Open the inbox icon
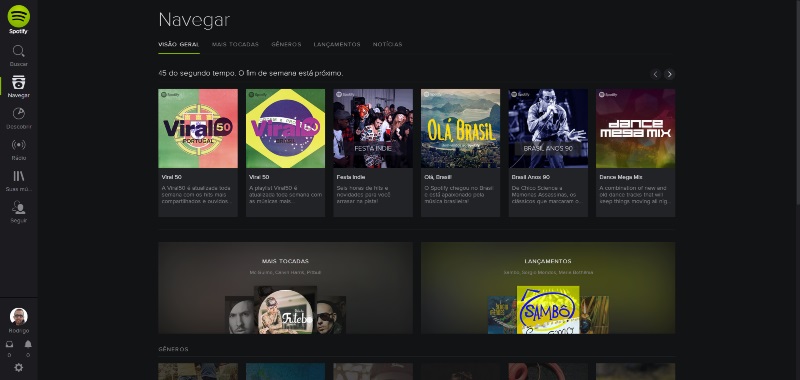The width and height of the screenshot is (800, 380). click(x=9, y=344)
